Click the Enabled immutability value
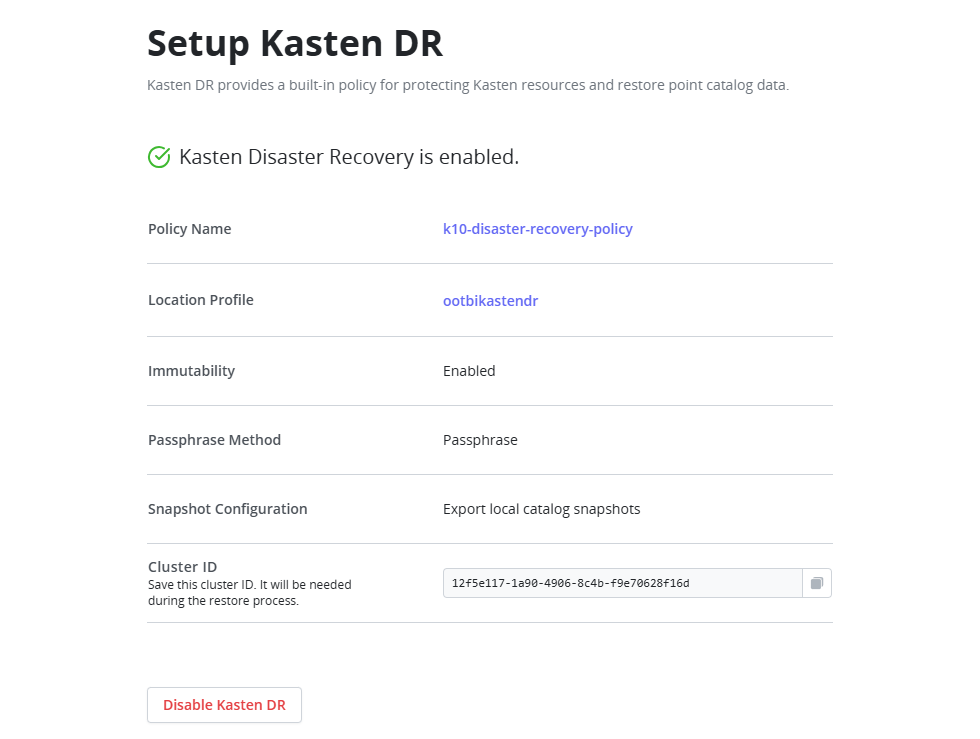This screenshot has width=980, height=739. [x=469, y=370]
